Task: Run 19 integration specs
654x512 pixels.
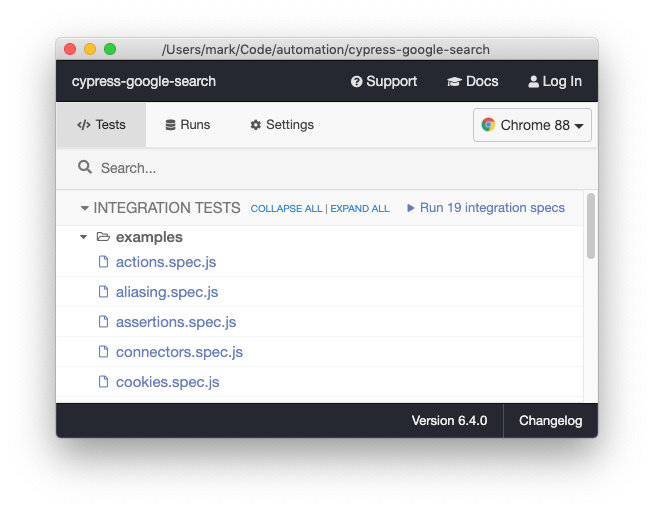Action: [486, 208]
